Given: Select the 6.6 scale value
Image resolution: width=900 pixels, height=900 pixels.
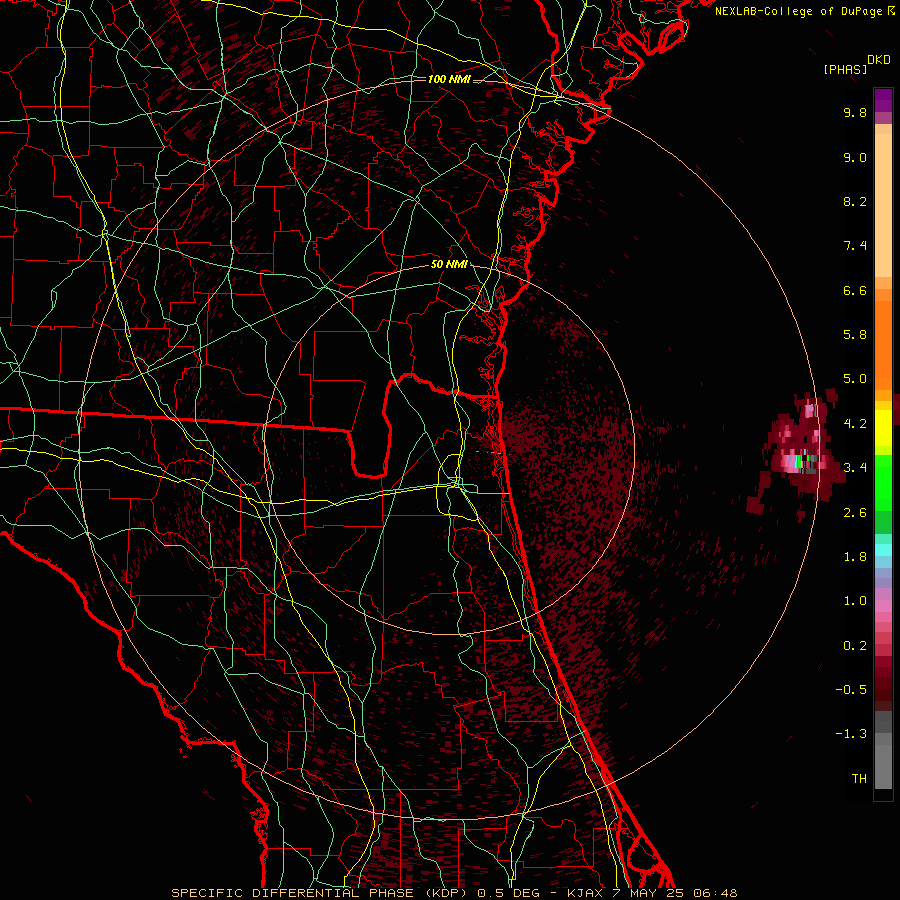Looking at the screenshot, I should tap(855, 290).
